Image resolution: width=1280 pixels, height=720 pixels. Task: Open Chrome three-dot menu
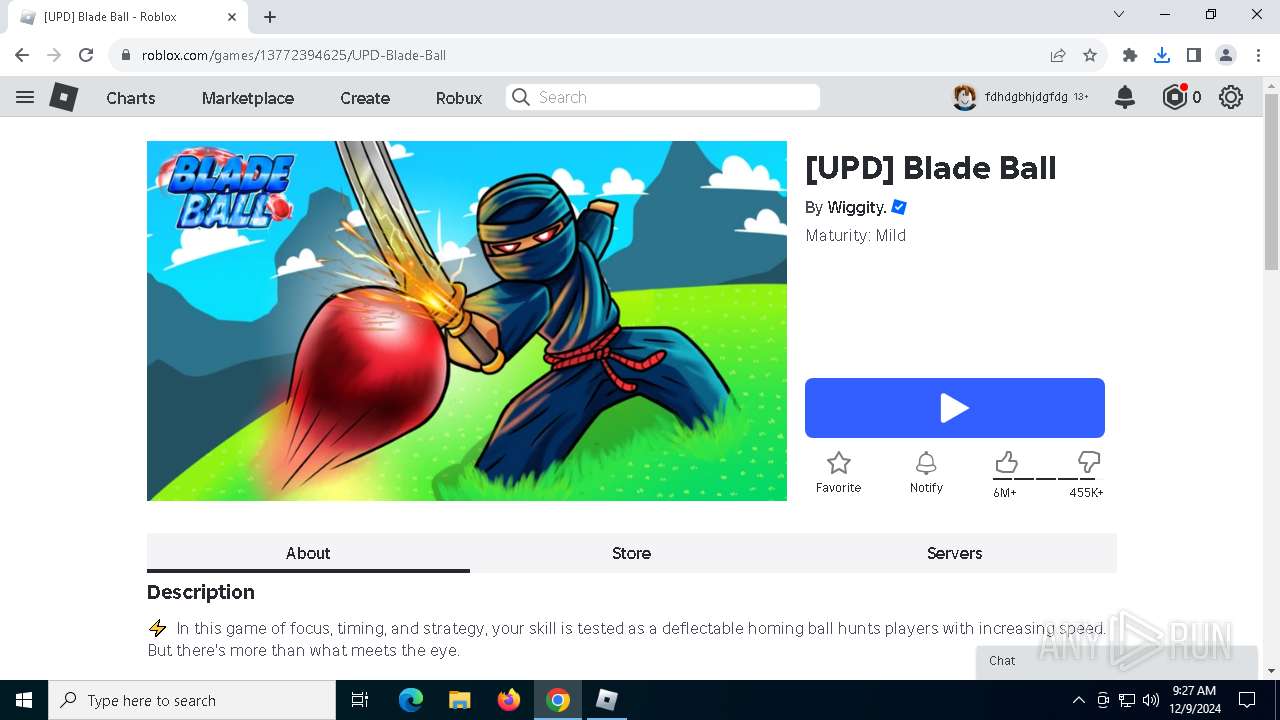pos(1258,55)
